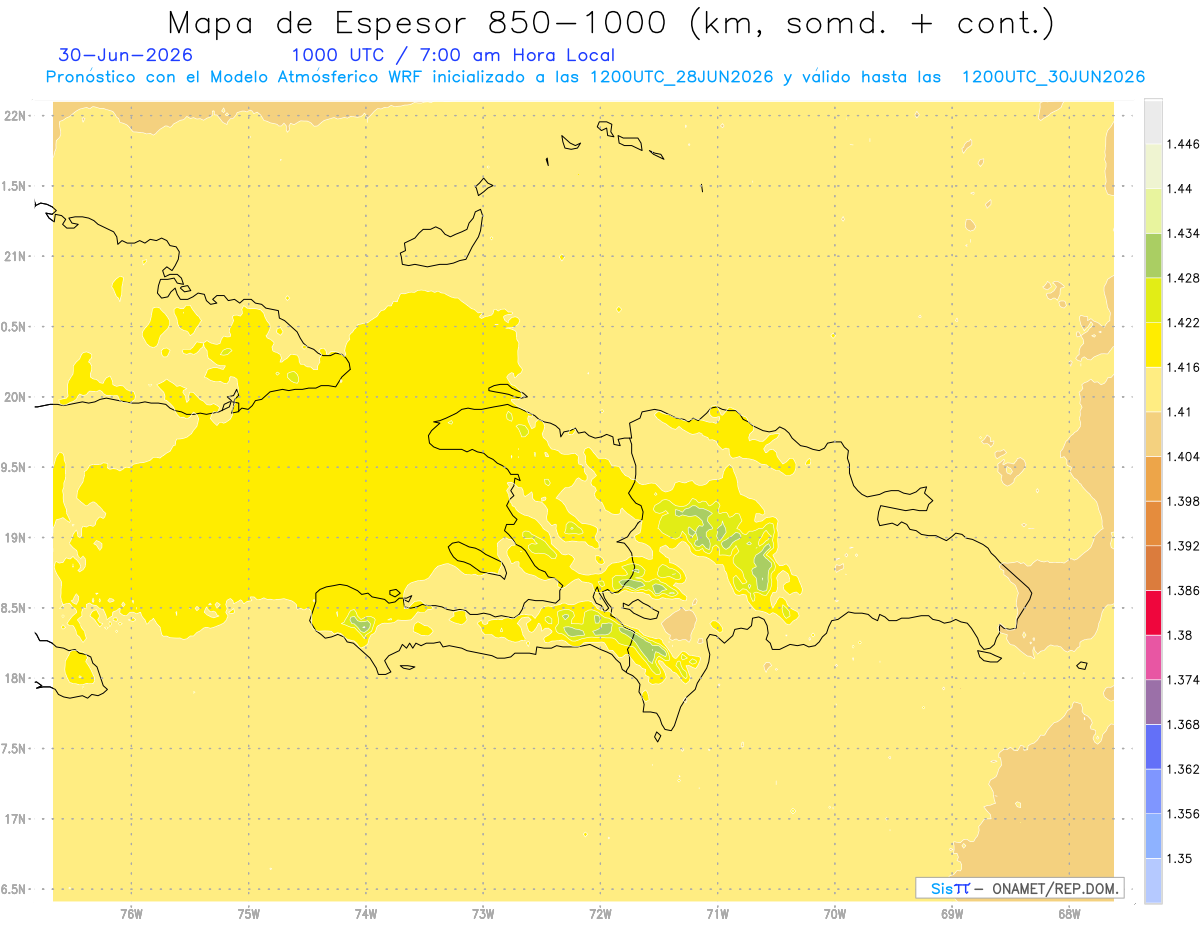1200x927 pixels.
Task: Choose the tan swatch between 1.404 and 1.41
Action: click(1153, 434)
